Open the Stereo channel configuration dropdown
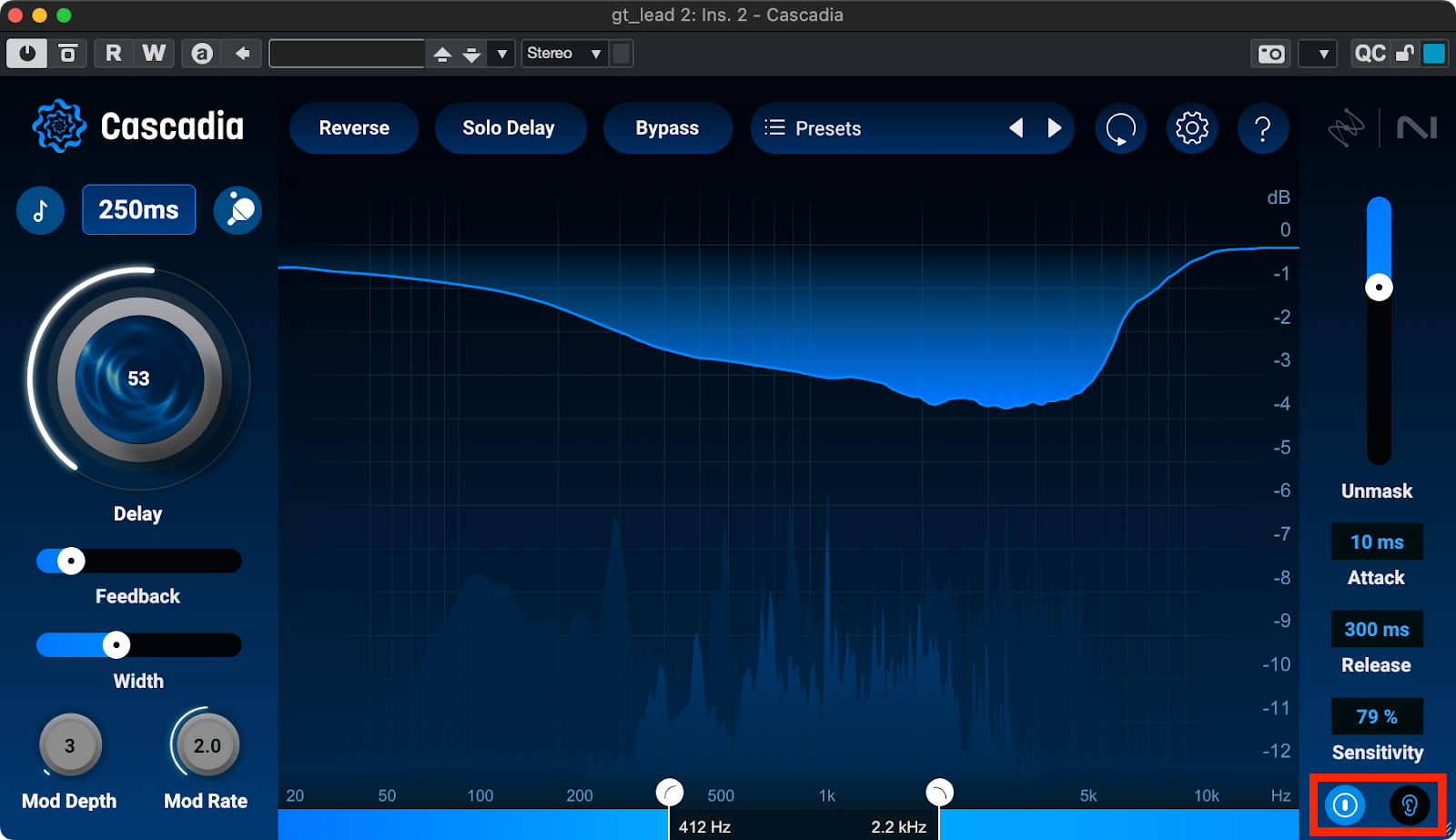The width and height of the screenshot is (1456, 840). click(x=564, y=54)
